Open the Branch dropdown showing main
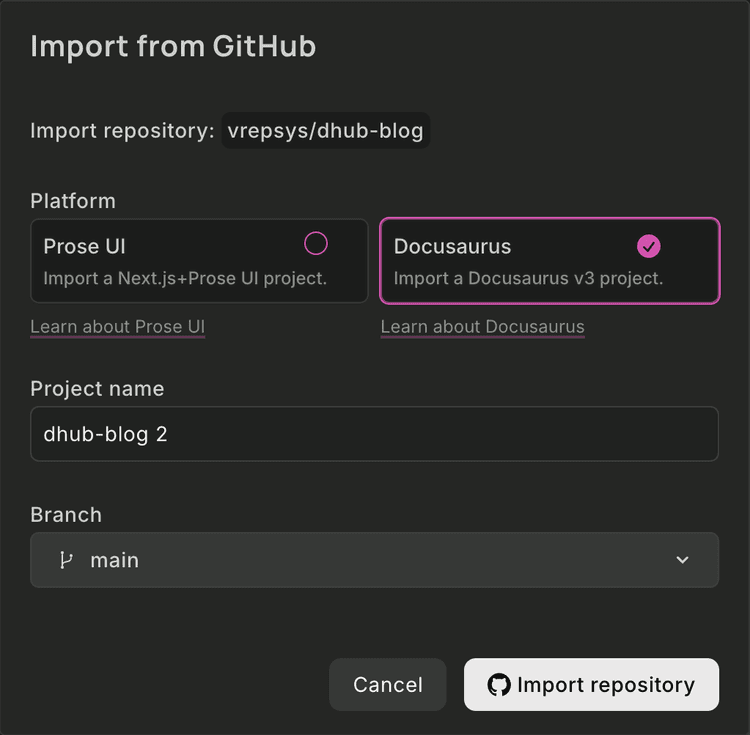The width and height of the screenshot is (750, 735). click(374, 560)
